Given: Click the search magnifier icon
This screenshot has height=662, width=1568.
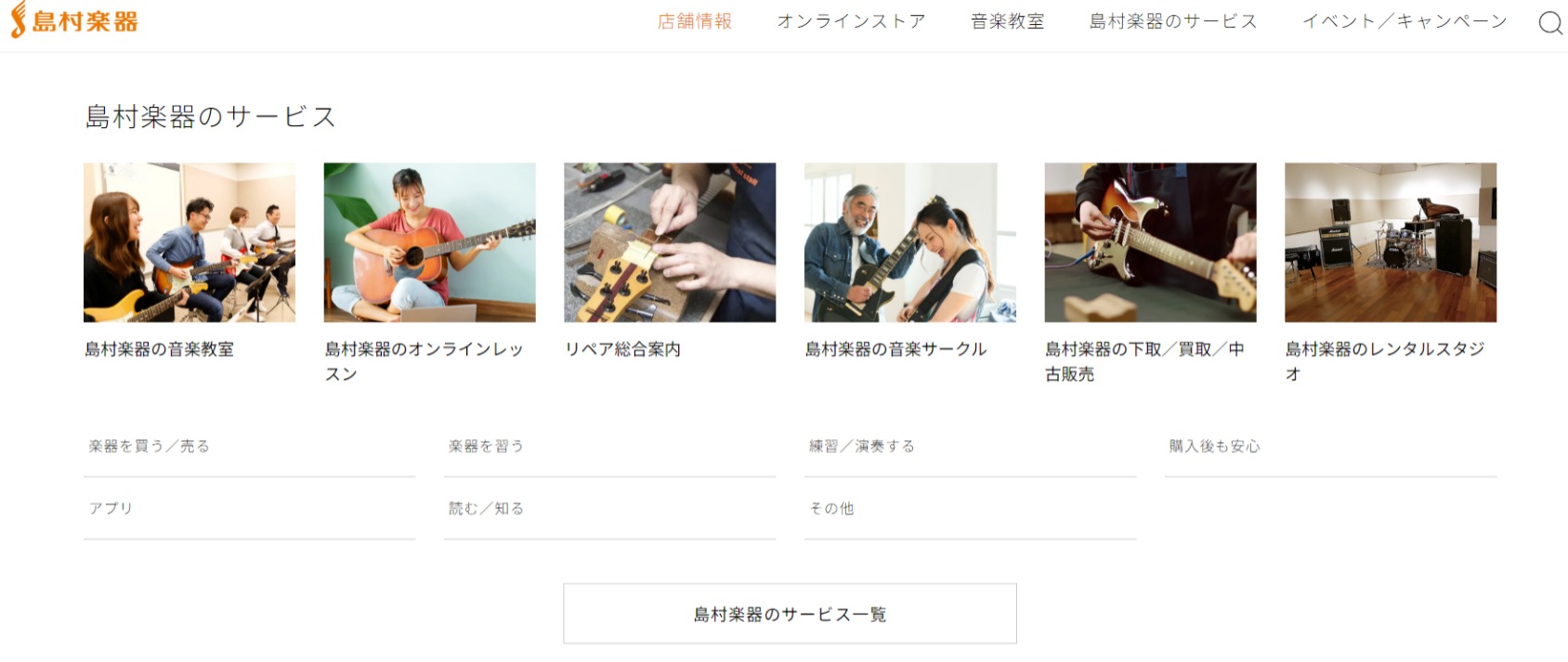Looking at the screenshot, I should 1550,22.
